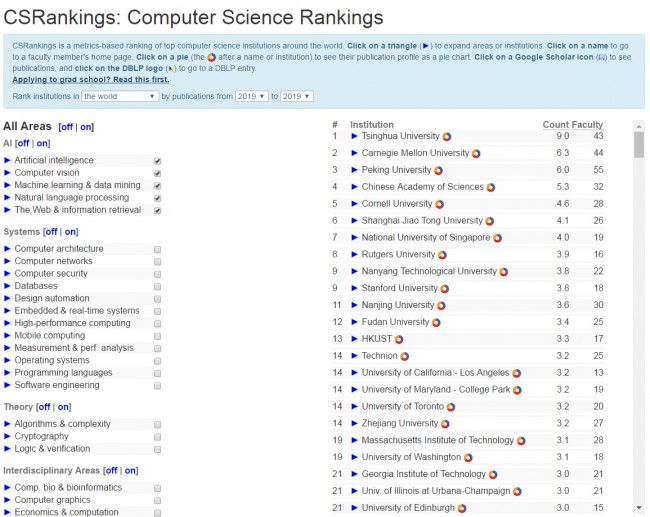Show Stanford University pie chart

click(444, 289)
